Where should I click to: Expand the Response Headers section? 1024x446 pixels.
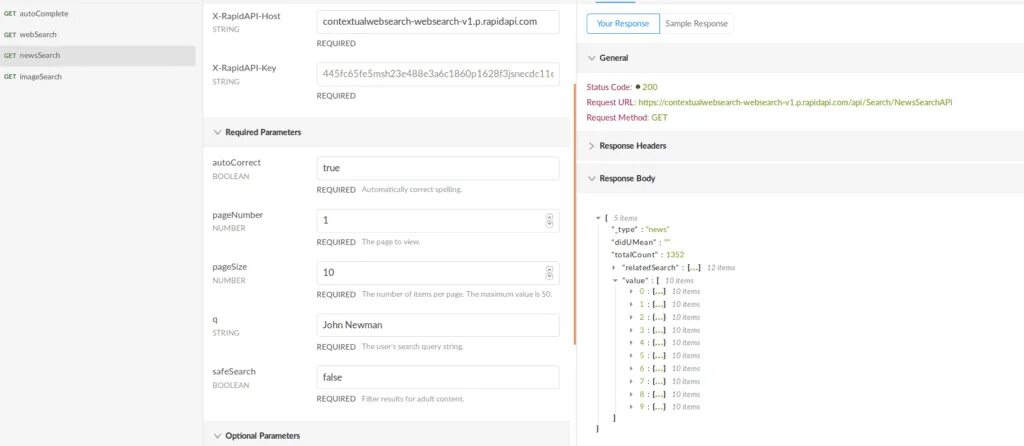pos(591,146)
